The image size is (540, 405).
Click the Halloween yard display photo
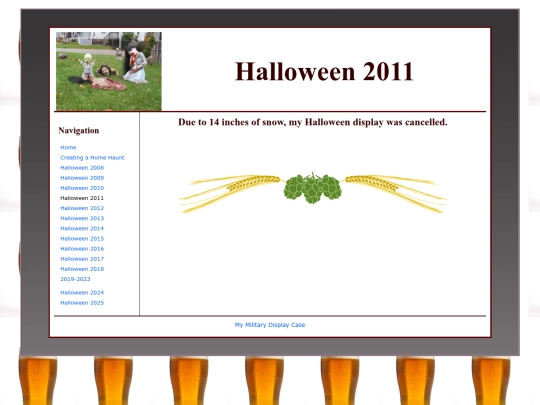(x=109, y=71)
